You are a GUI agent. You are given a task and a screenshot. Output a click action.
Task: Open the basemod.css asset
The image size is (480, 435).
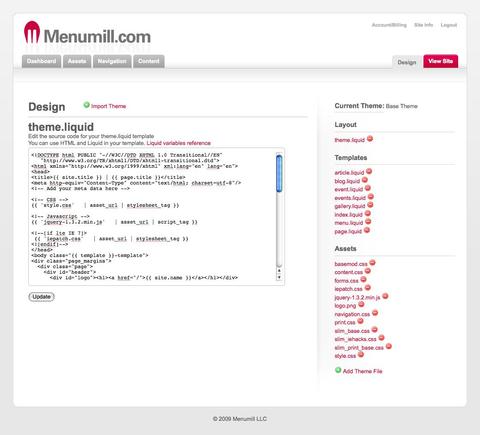click(351, 264)
